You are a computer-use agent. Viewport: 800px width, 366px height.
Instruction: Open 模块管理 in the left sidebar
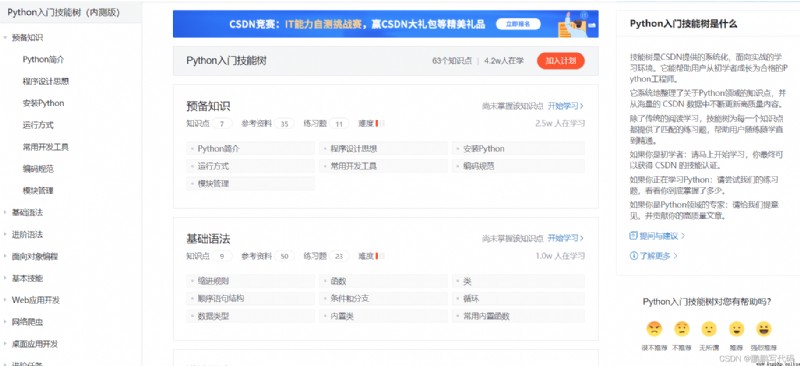click(x=38, y=191)
